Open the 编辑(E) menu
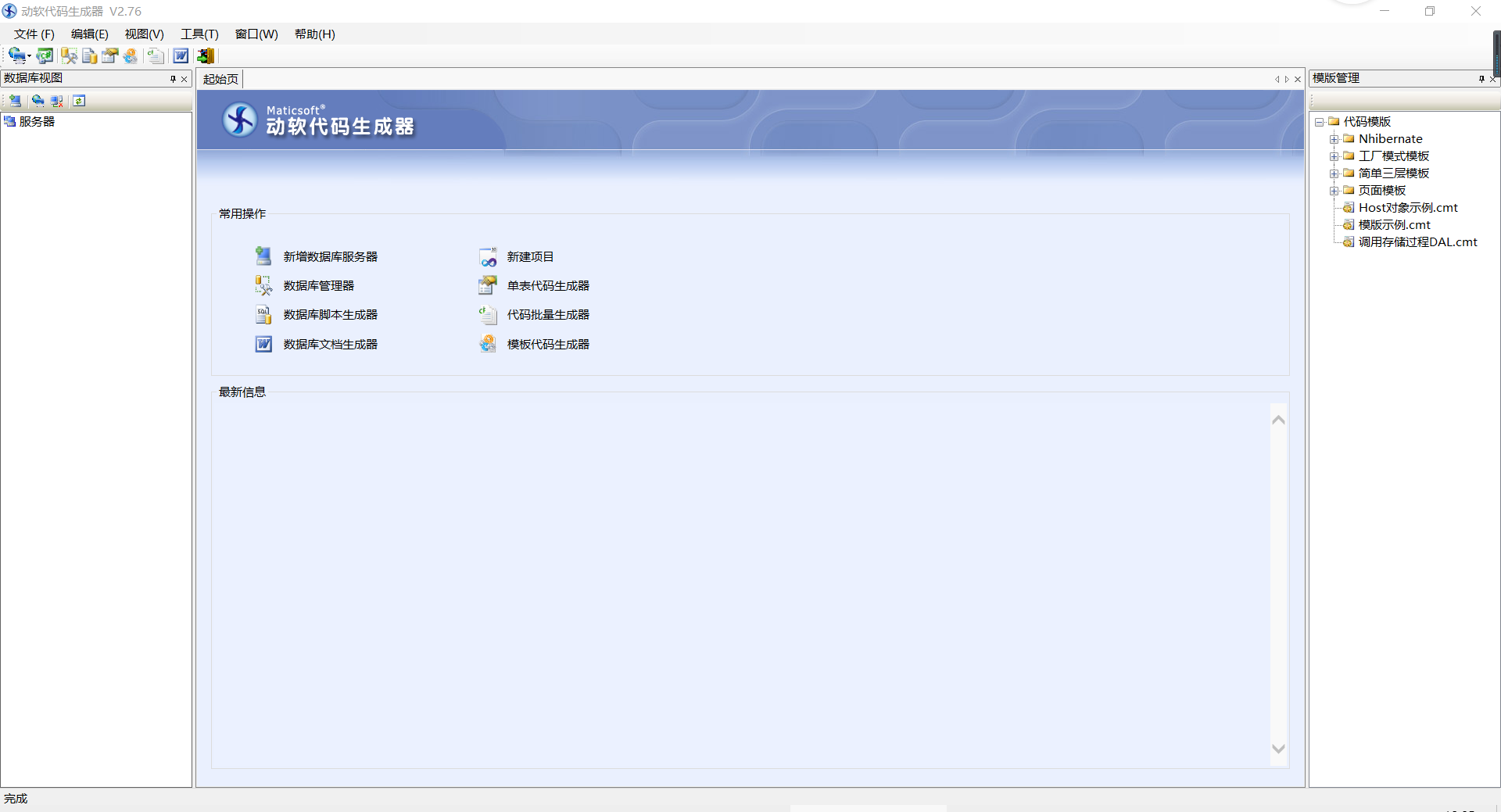Screen dimensions: 1501x812 (89, 34)
